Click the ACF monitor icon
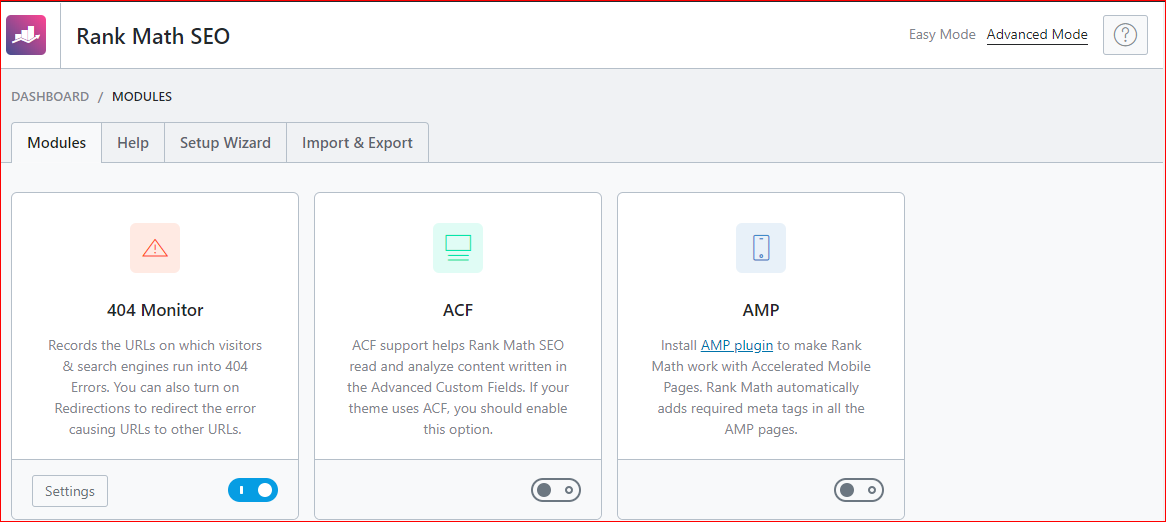This screenshot has width=1166, height=522. (x=458, y=248)
